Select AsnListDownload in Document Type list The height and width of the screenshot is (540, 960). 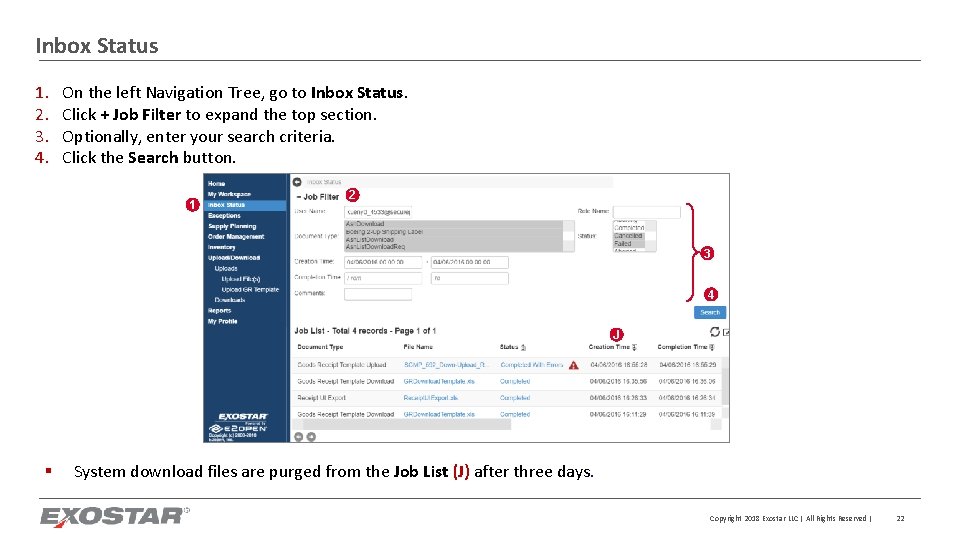pos(453,239)
